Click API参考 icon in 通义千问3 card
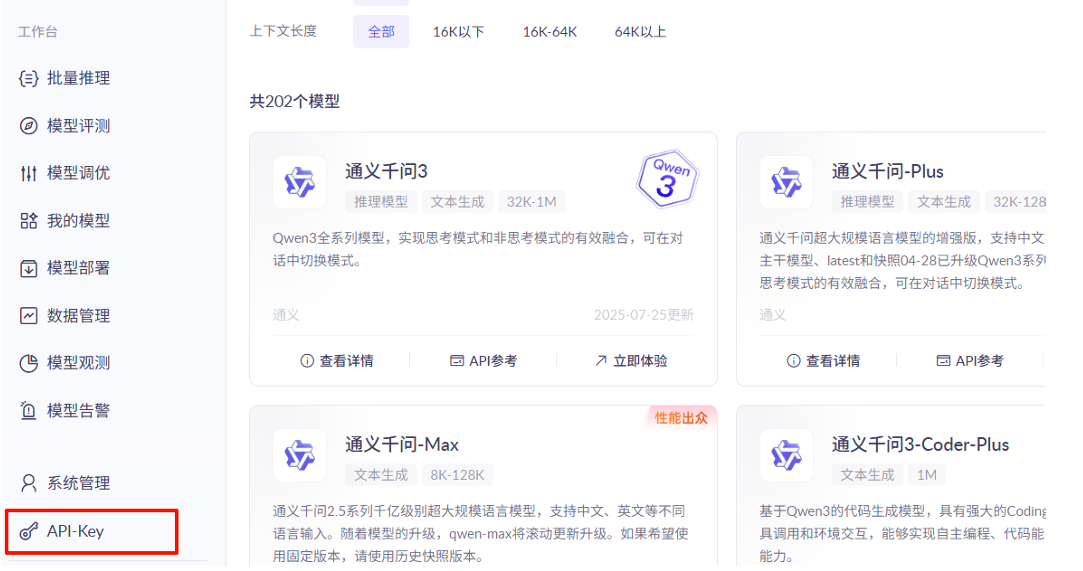1083x571 pixels. click(457, 361)
